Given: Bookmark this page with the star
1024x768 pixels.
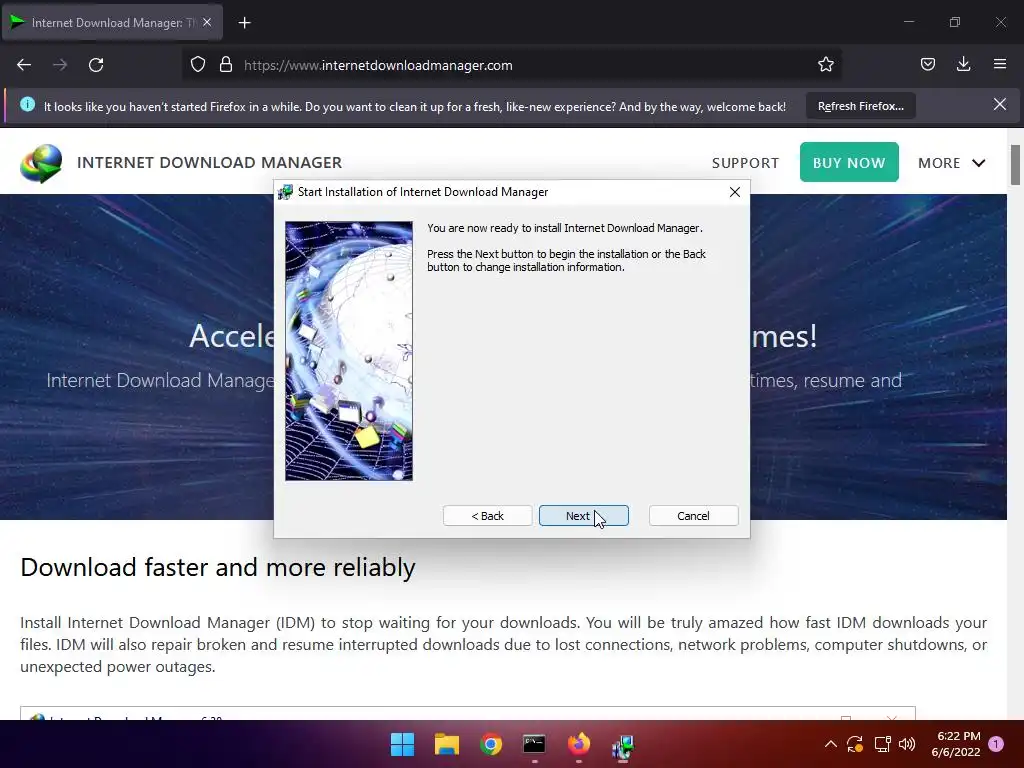Looking at the screenshot, I should pyautogui.click(x=825, y=65).
